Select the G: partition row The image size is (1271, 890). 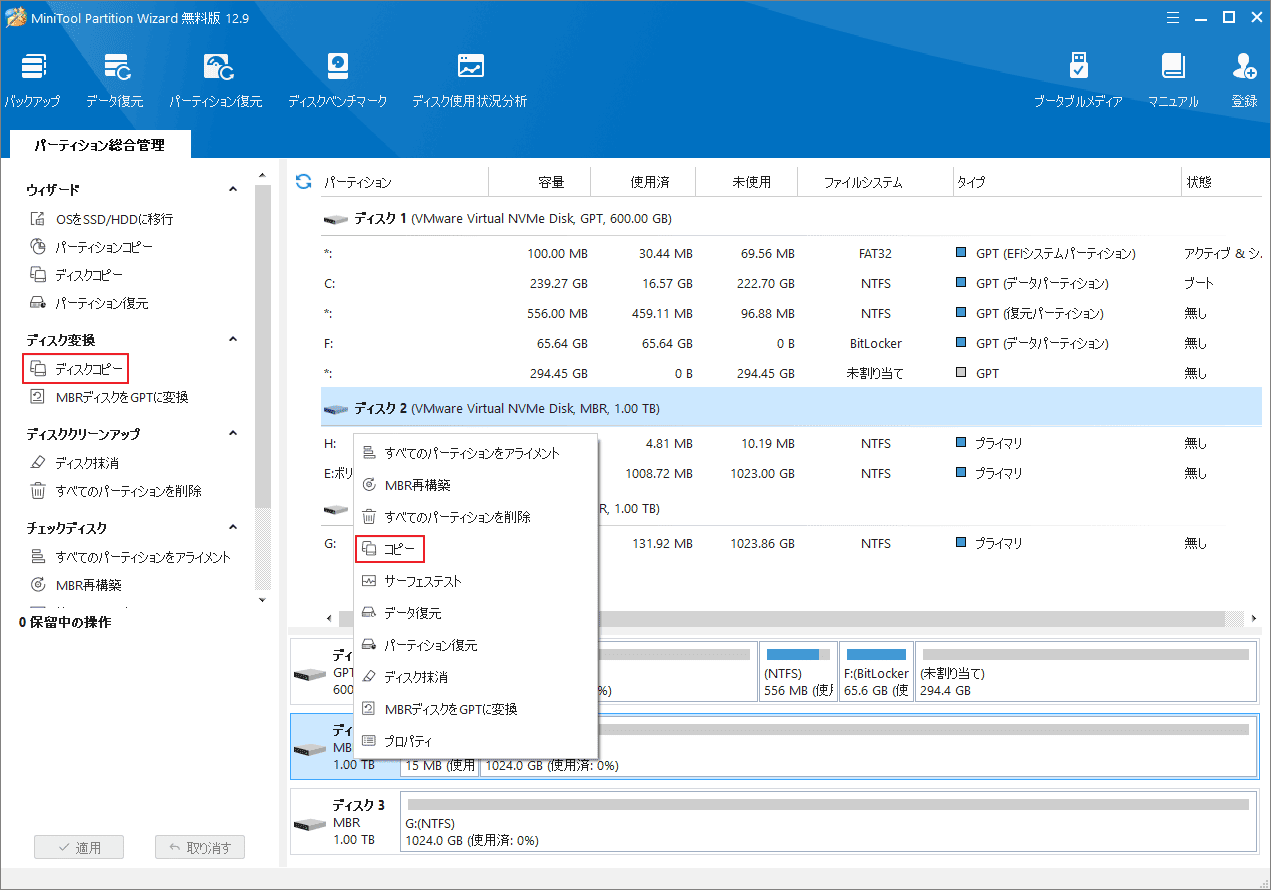pyautogui.click(x=790, y=543)
